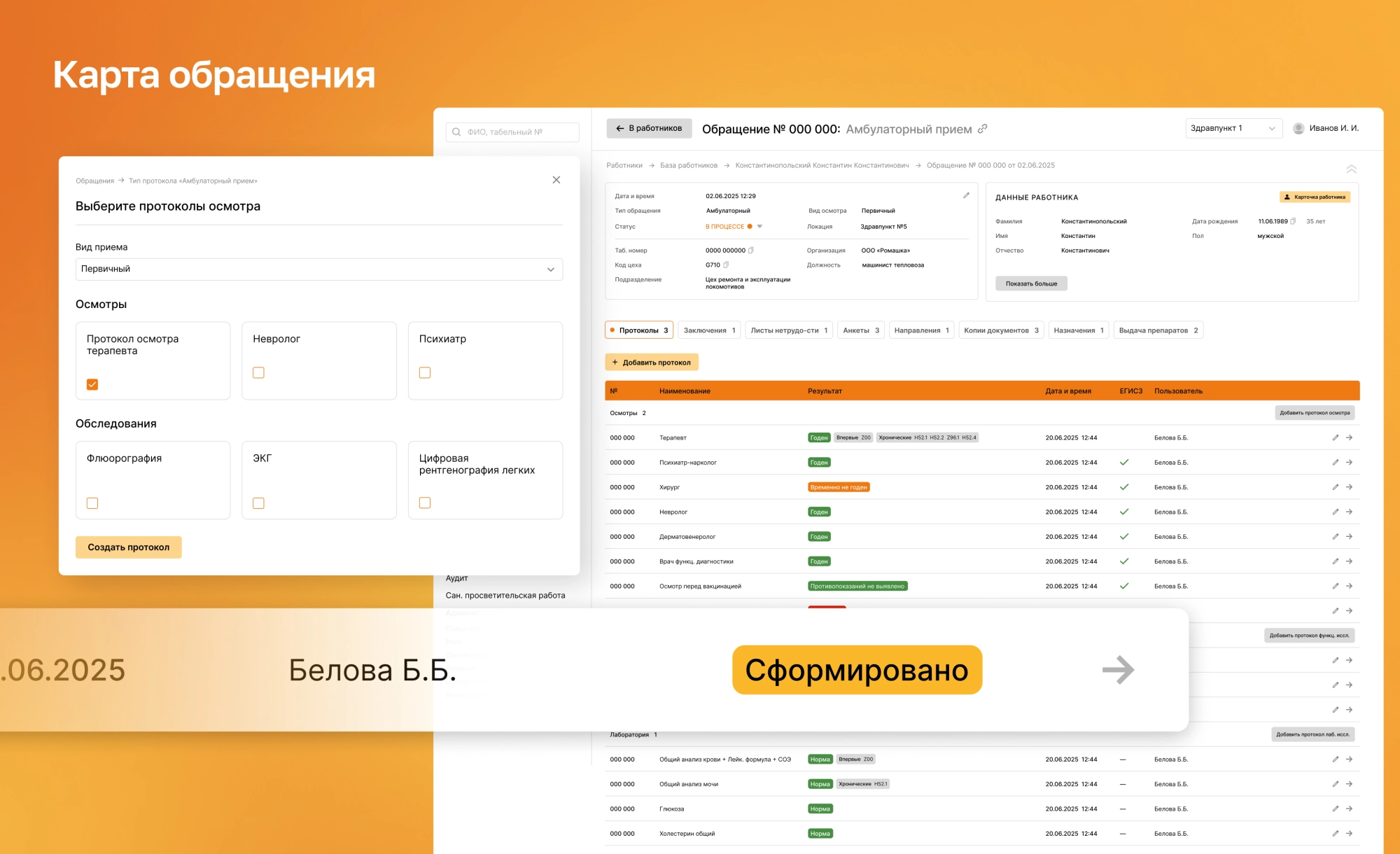Enable the Невролог checkbox
Viewport: 1400px width, 854px height.
[258, 372]
